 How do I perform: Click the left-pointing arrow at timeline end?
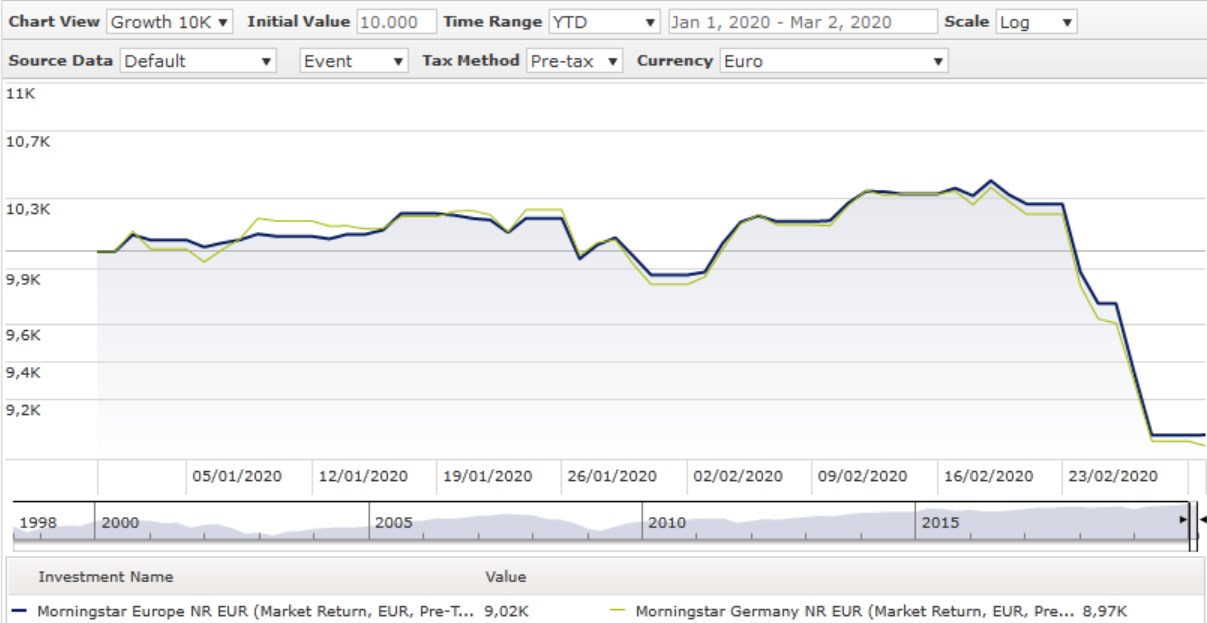pos(1202,521)
